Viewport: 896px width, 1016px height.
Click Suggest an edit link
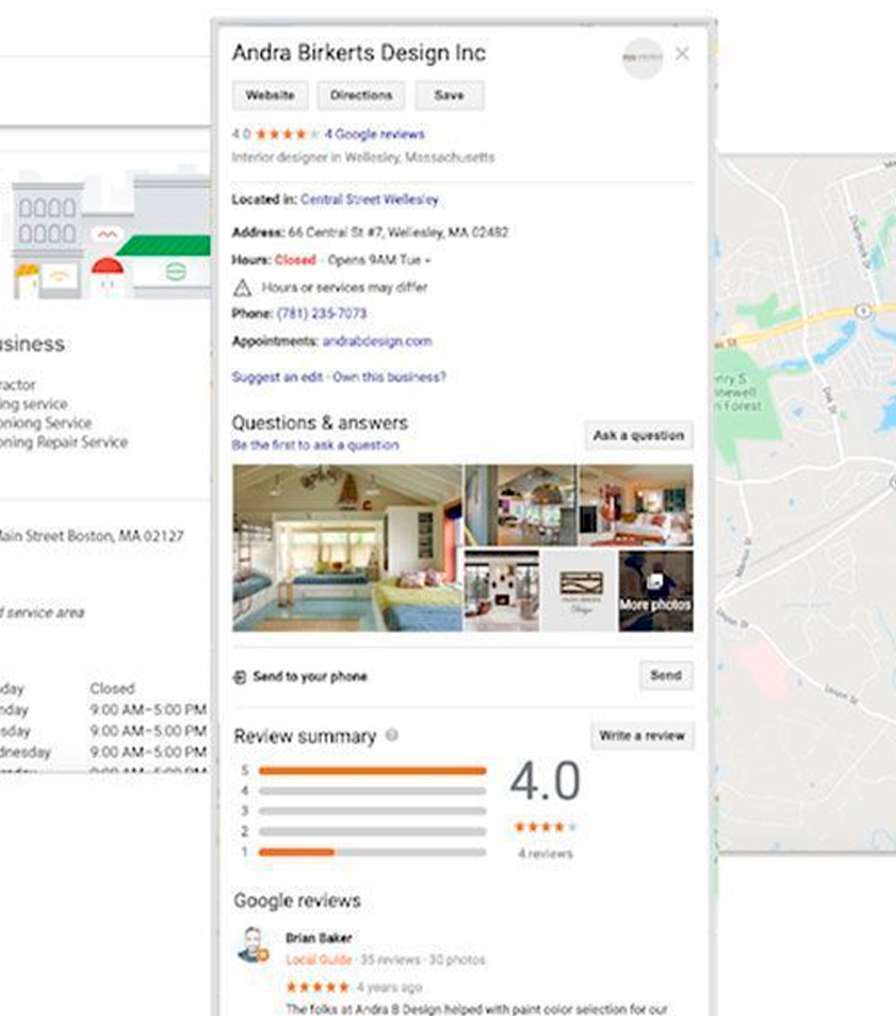click(277, 377)
